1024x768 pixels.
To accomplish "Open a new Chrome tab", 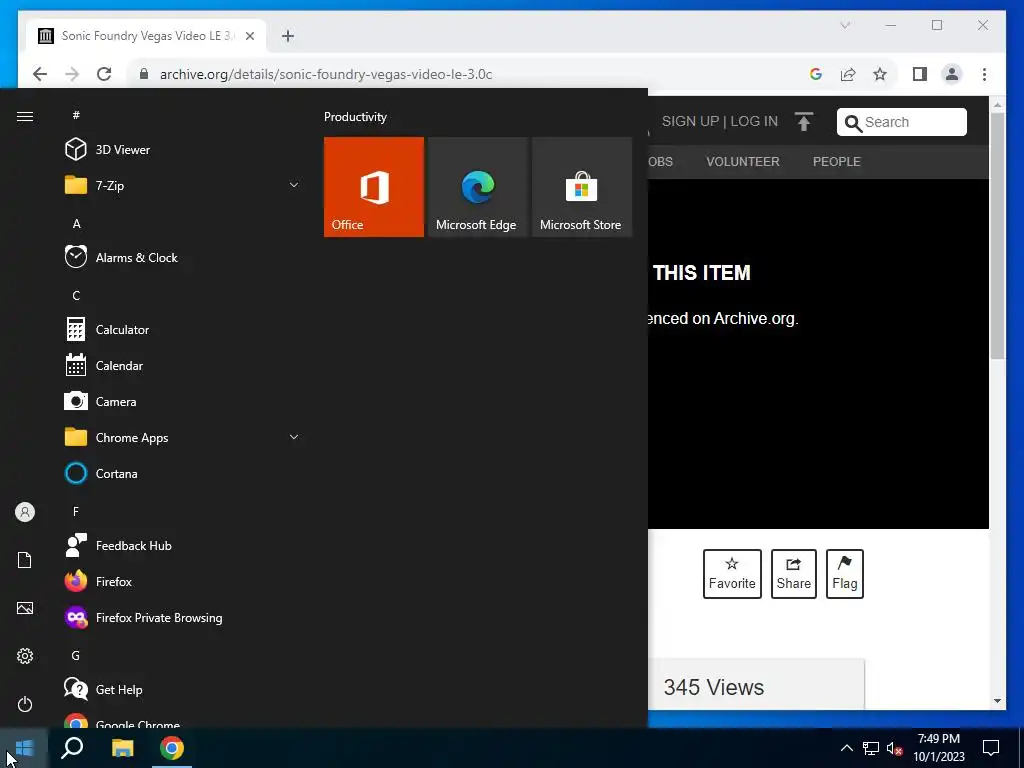I will click(288, 36).
